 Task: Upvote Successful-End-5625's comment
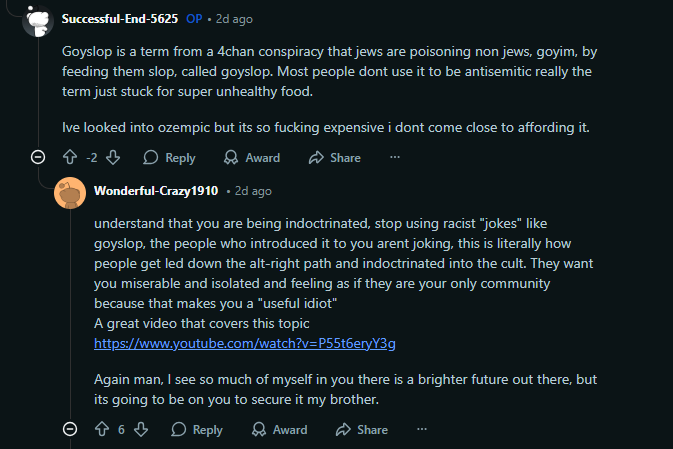[x=70, y=157]
